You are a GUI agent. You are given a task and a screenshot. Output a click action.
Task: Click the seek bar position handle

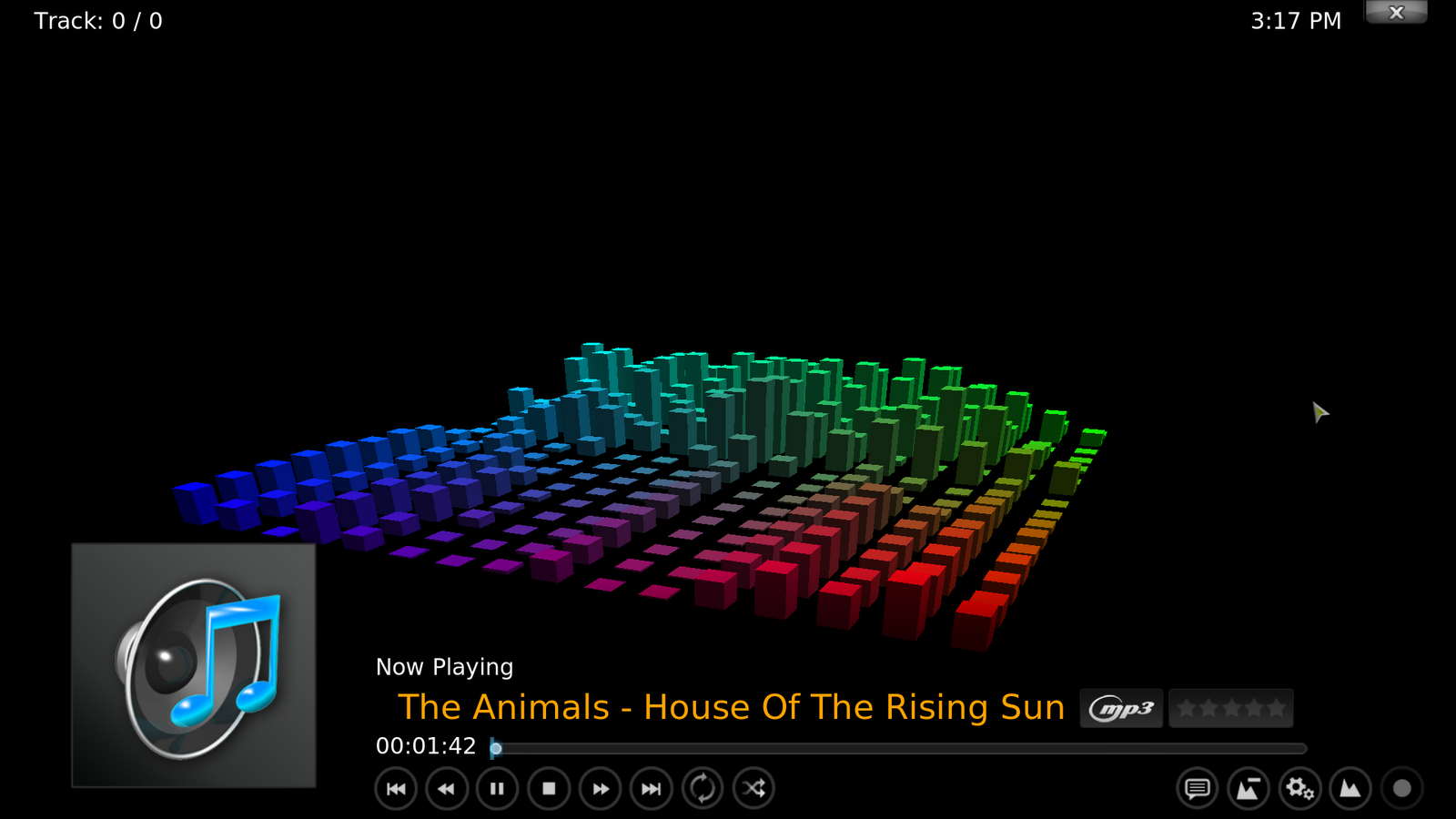[x=496, y=748]
